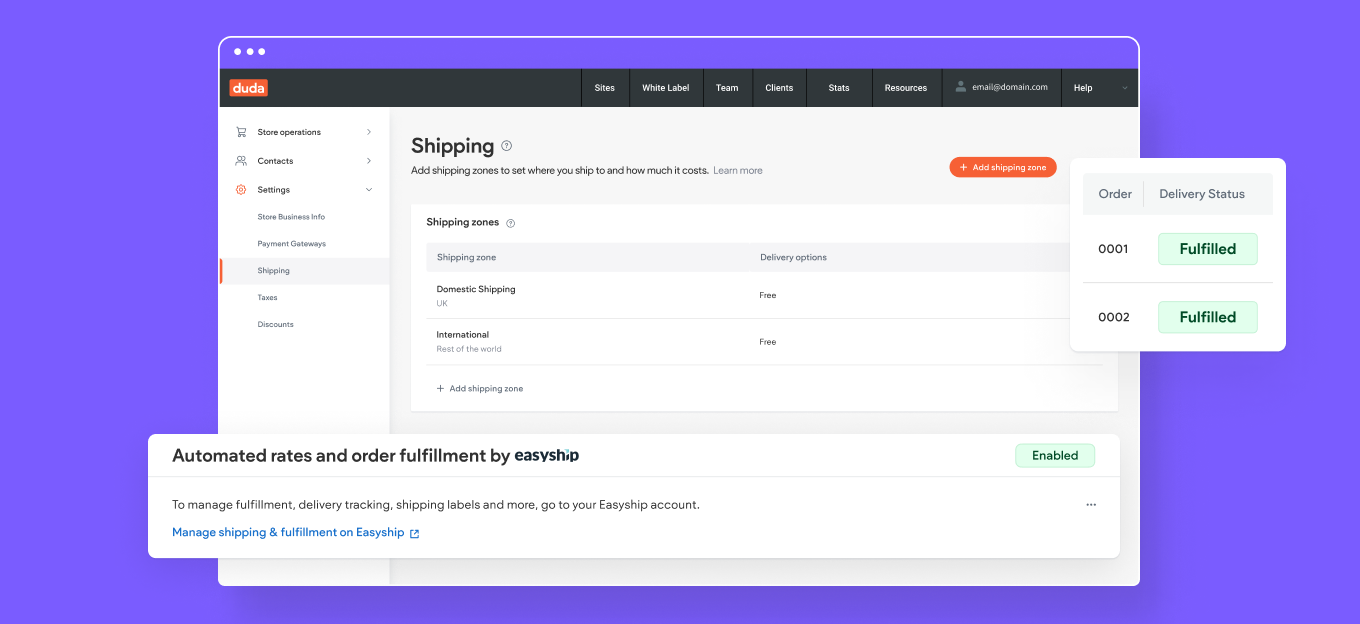Select Taxes in sidebar
The image size is (1360, 624).
[x=267, y=298]
